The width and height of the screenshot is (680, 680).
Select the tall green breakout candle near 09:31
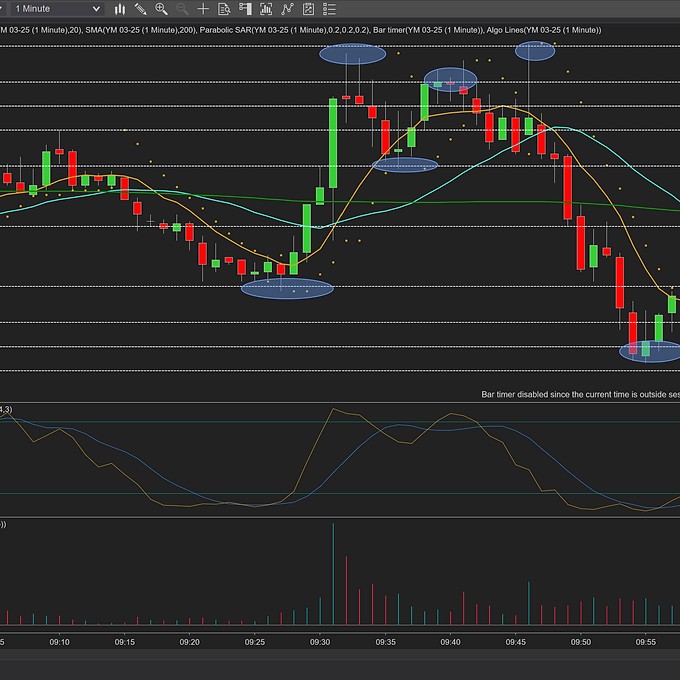(333, 143)
